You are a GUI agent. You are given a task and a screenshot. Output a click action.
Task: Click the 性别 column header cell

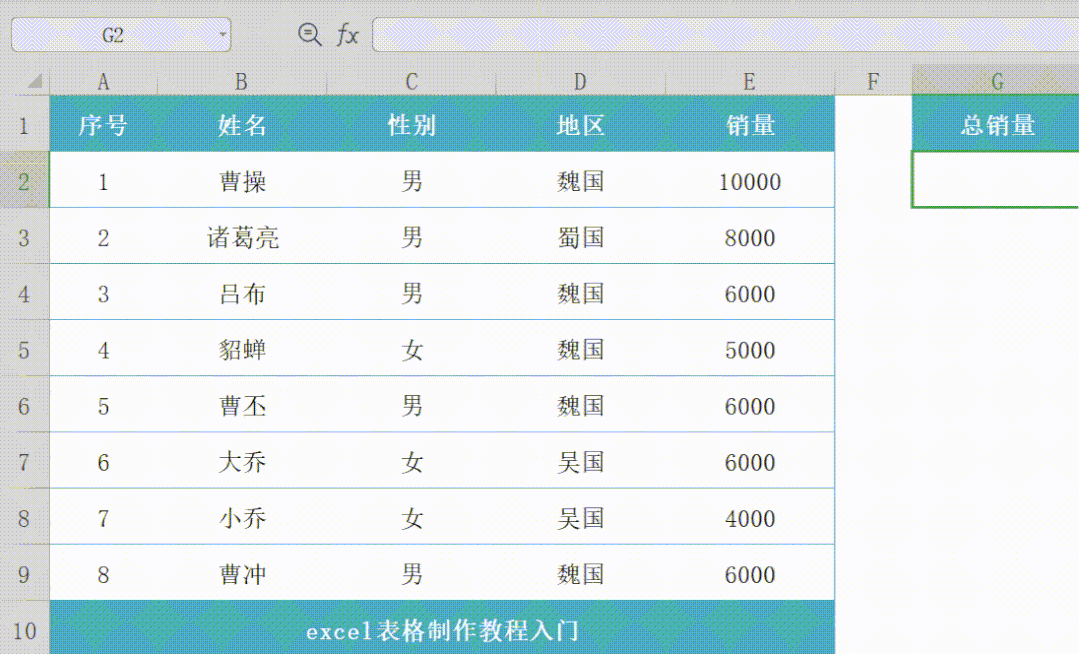[412, 125]
